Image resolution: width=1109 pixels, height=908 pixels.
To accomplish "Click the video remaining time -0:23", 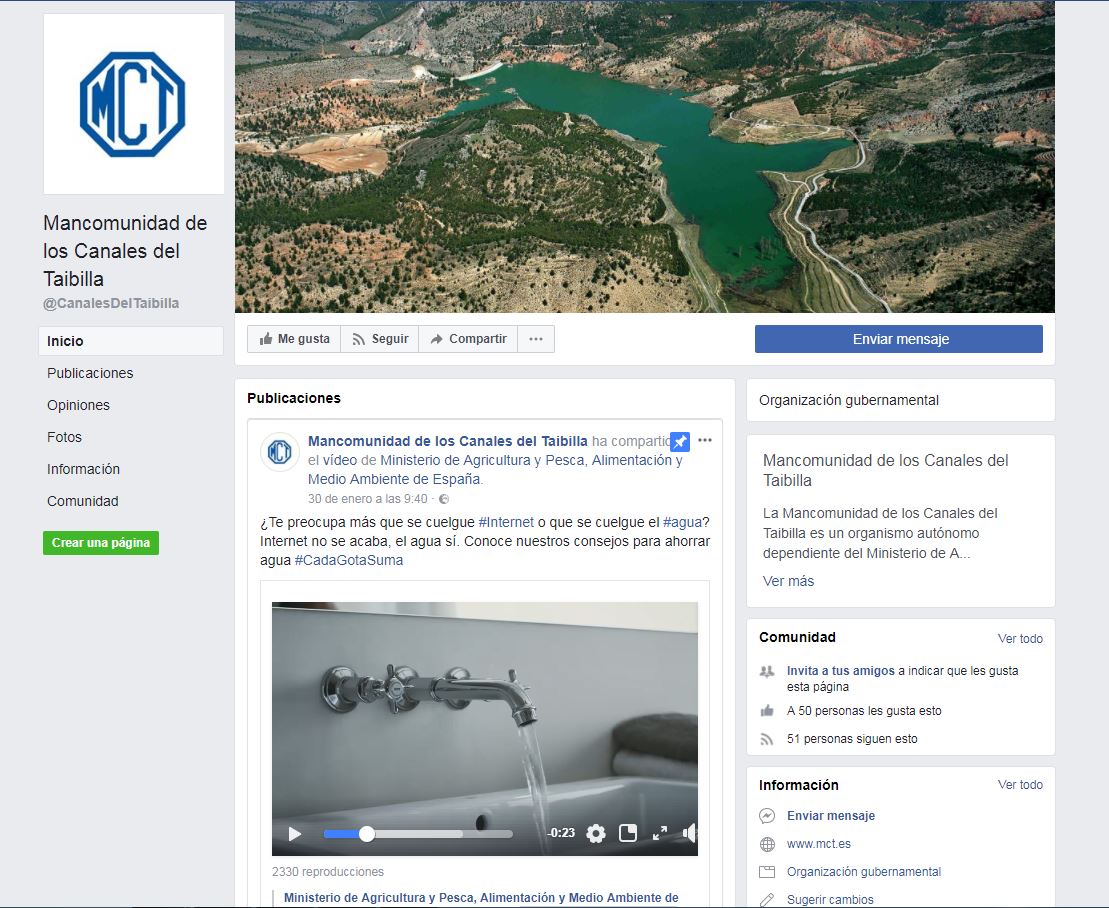I will coord(561,833).
